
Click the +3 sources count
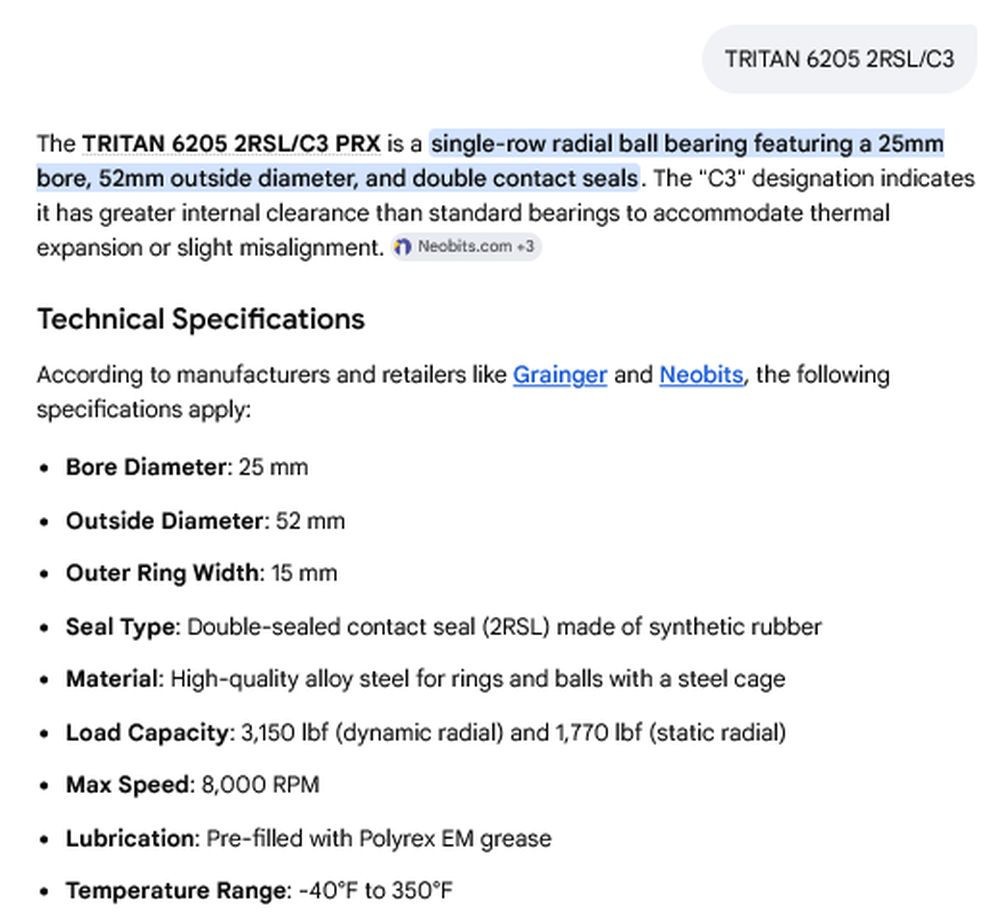(x=526, y=246)
